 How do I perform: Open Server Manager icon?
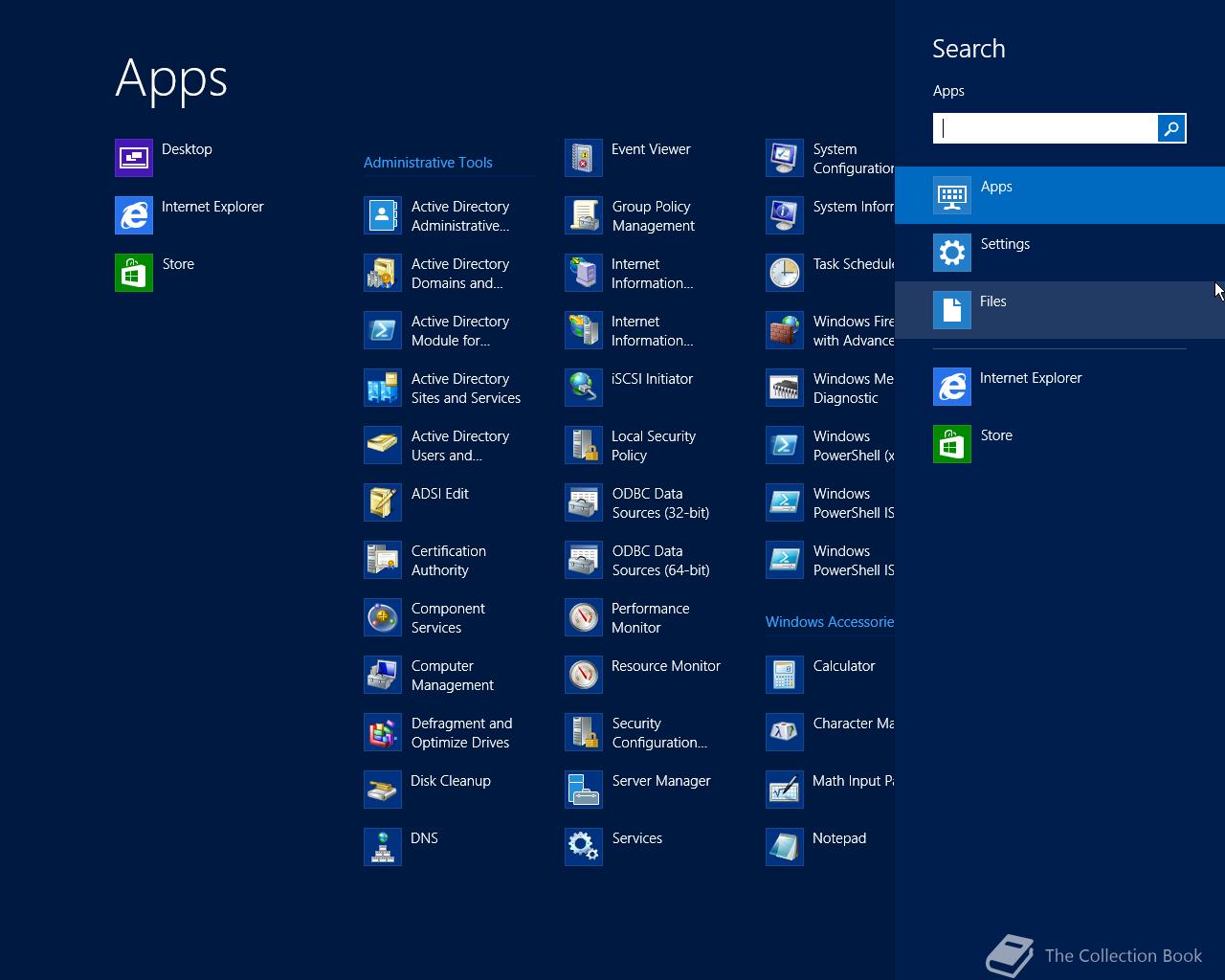[x=584, y=790]
